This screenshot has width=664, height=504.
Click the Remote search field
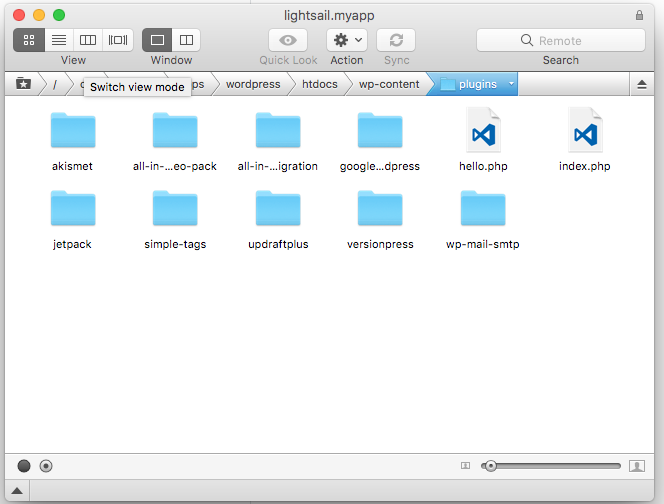point(561,40)
